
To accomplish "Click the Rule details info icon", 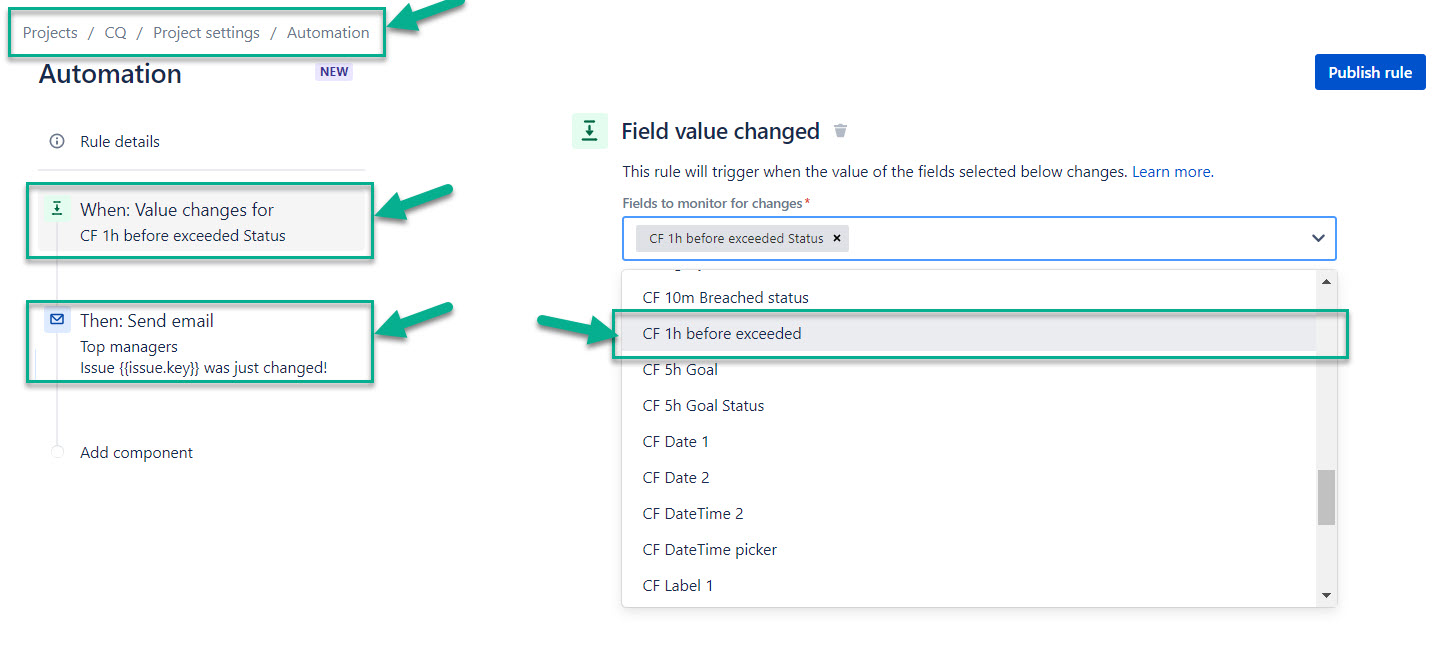I will tap(57, 141).
